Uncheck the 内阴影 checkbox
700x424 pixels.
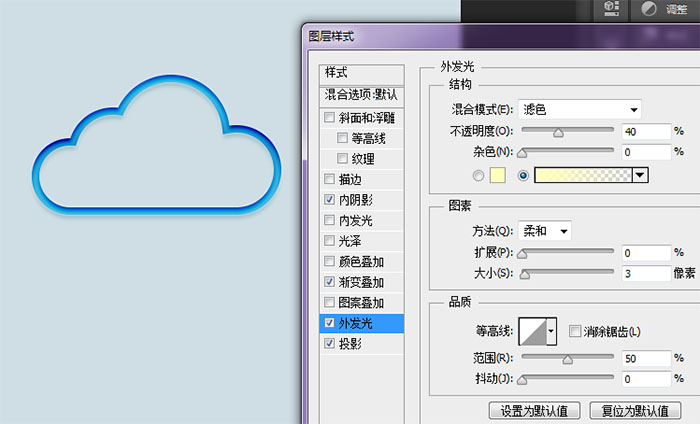[329, 200]
